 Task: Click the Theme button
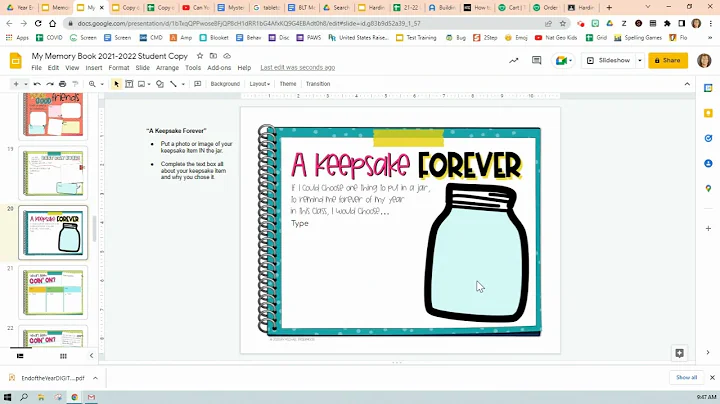pos(288,84)
